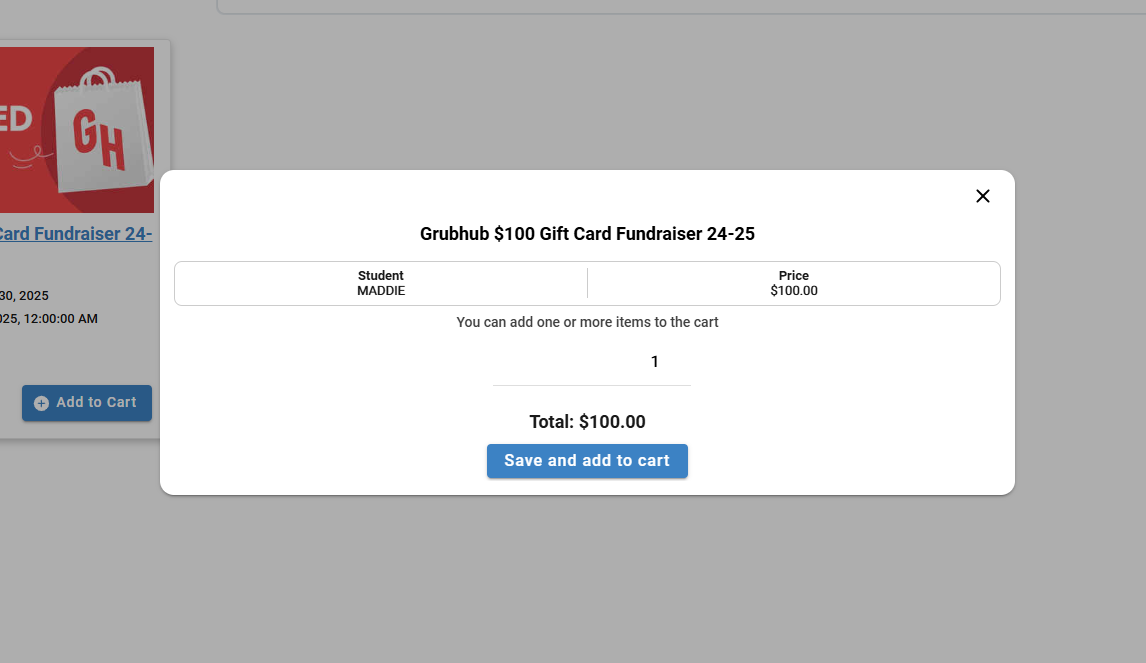This screenshot has width=1146, height=663.
Task: Click the GH logo on the bag image
Action: pos(99,142)
